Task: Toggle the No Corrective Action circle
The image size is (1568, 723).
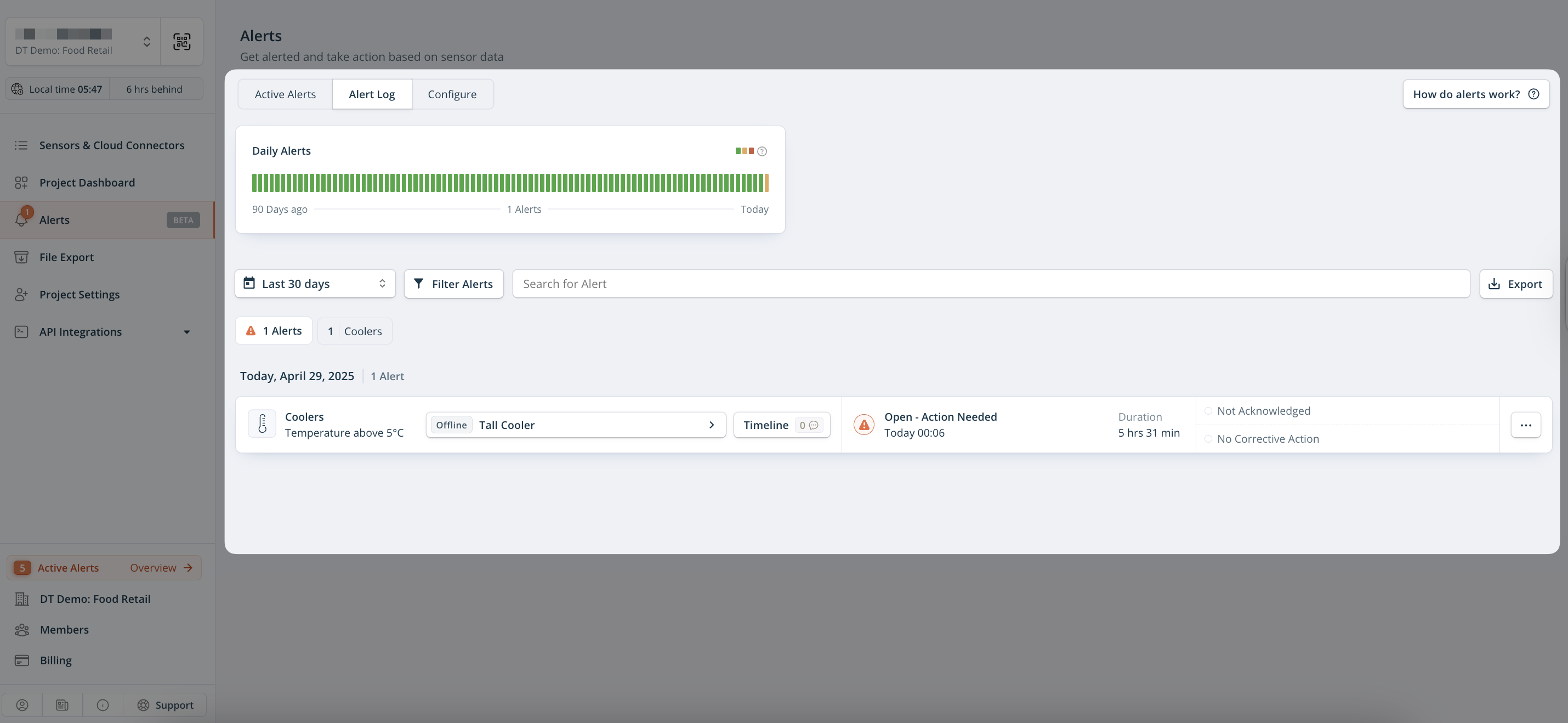Action: coord(1208,439)
